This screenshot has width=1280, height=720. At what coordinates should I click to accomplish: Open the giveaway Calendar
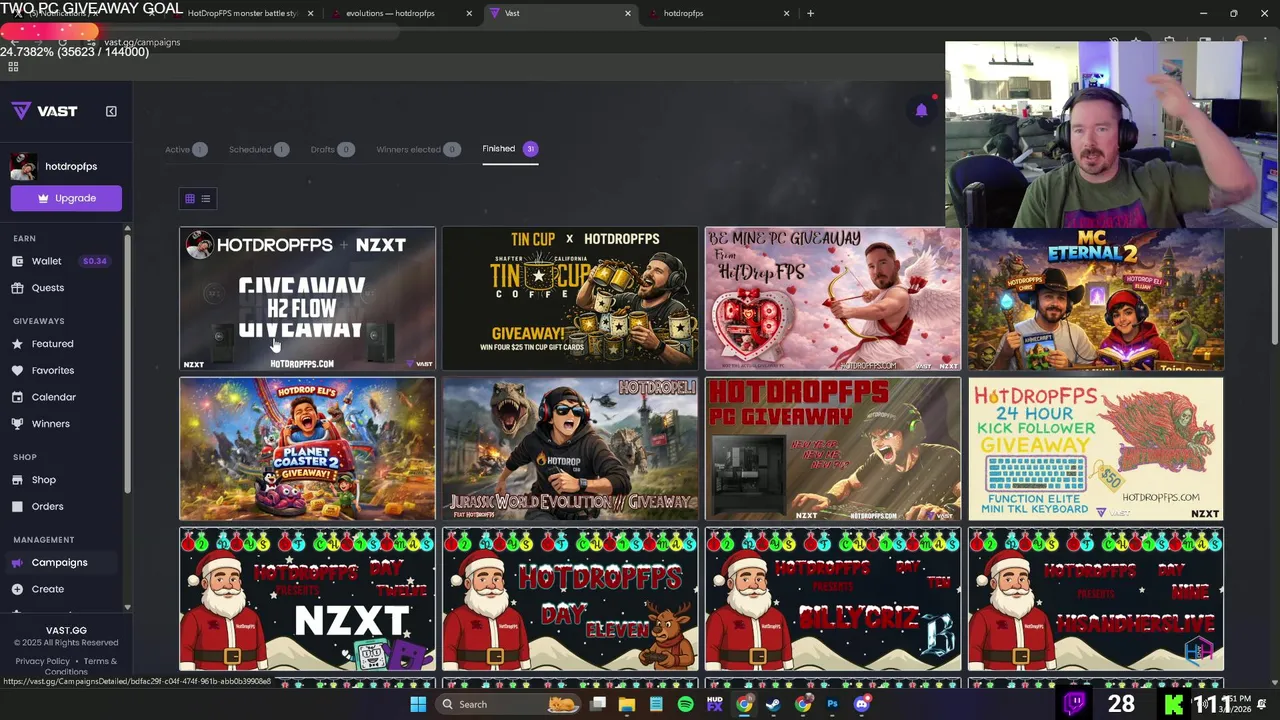point(53,397)
